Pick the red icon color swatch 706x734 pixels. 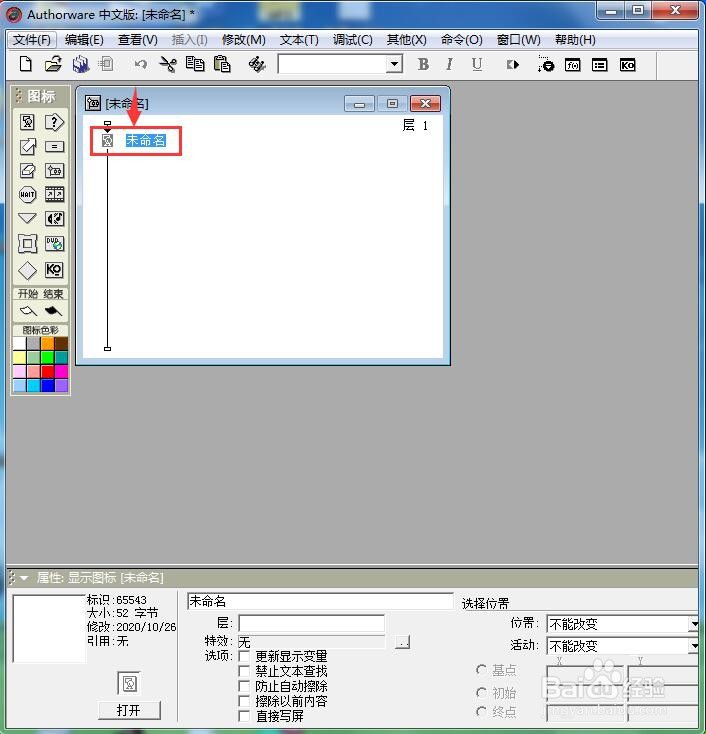[x=47, y=372]
